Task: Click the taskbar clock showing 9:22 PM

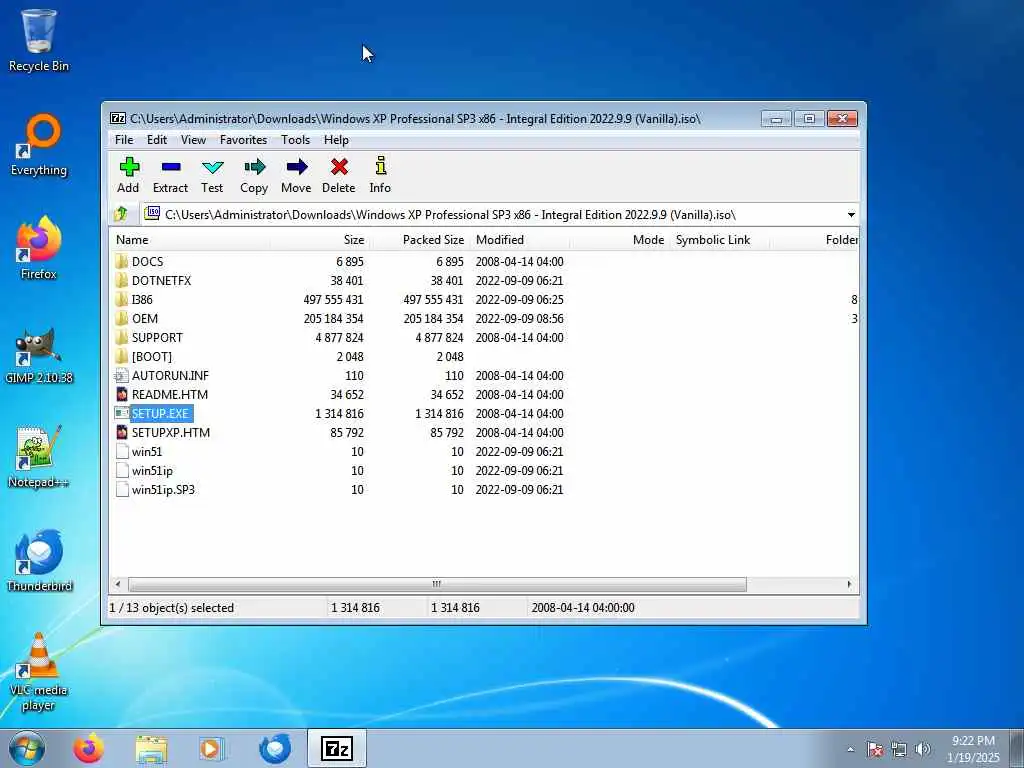Action: [x=973, y=749]
